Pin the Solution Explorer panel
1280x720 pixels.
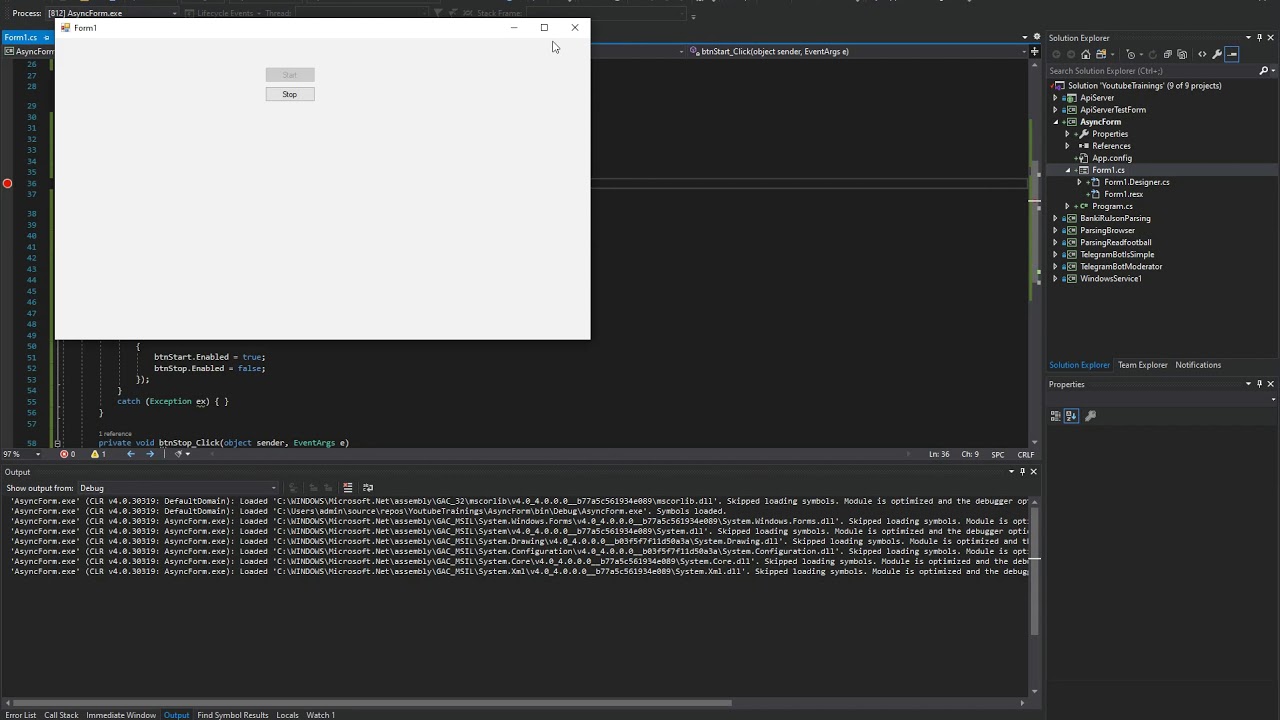tap(1259, 38)
